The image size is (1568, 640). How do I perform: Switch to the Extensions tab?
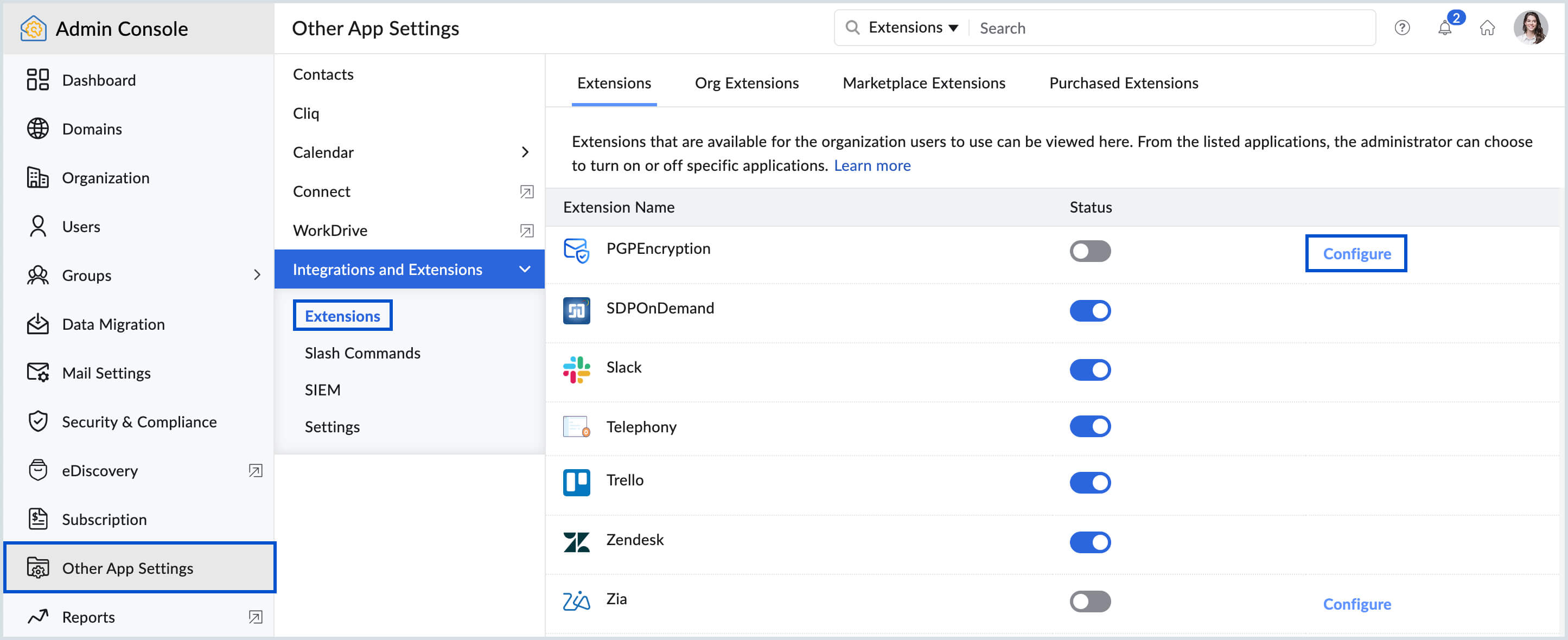(614, 83)
